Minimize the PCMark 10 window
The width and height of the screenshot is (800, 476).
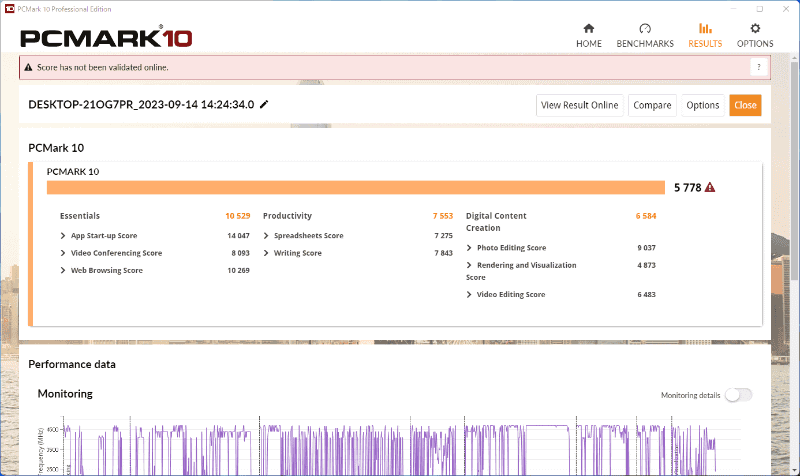tap(734, 9)
